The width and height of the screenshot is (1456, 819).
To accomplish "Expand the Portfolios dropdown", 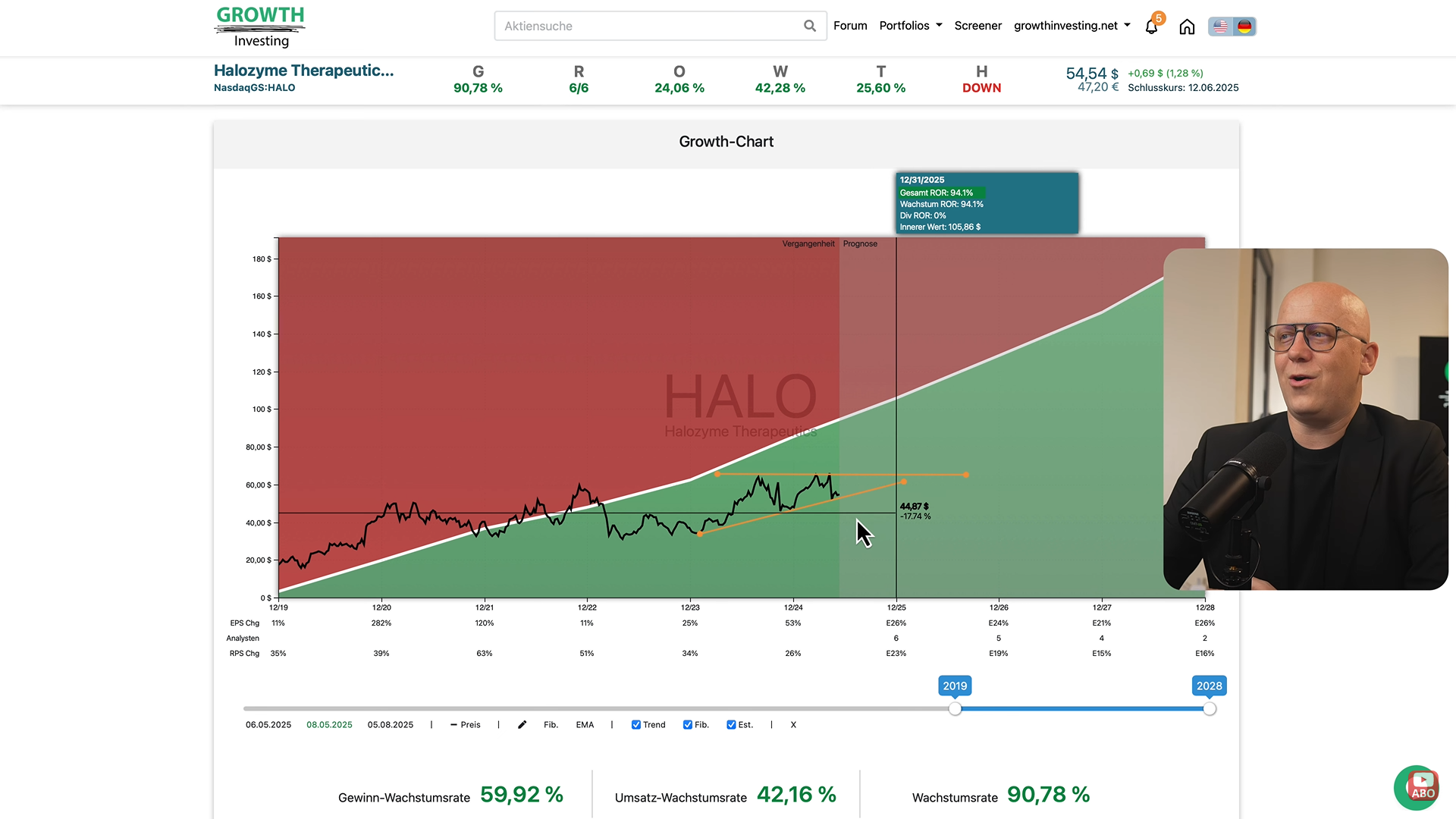I will coord(911,26).
